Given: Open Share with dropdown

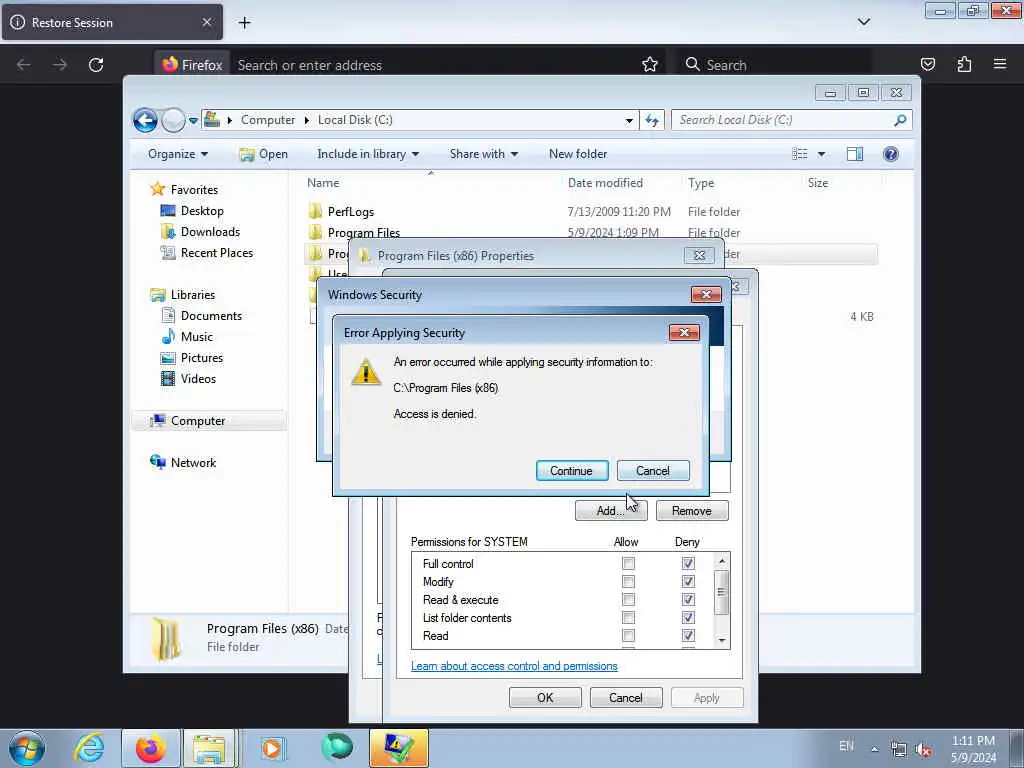Looking at the screenshot, I should (x=483, y=154).
